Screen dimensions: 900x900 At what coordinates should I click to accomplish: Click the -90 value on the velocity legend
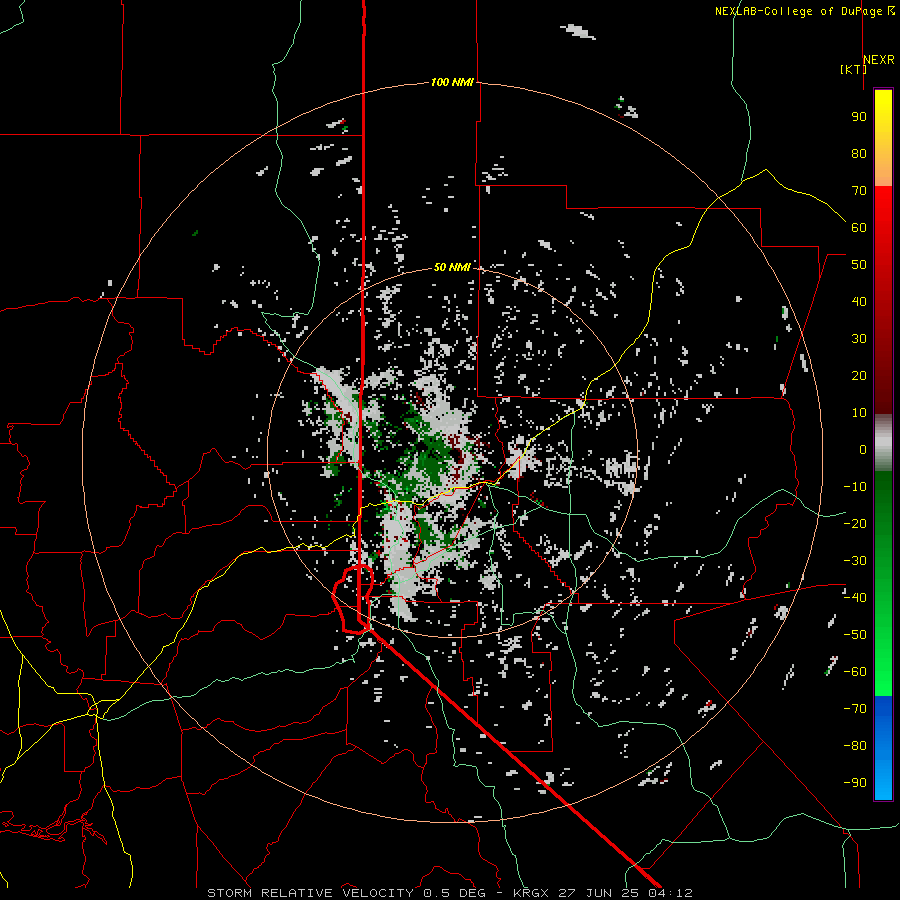coord(855,783)
